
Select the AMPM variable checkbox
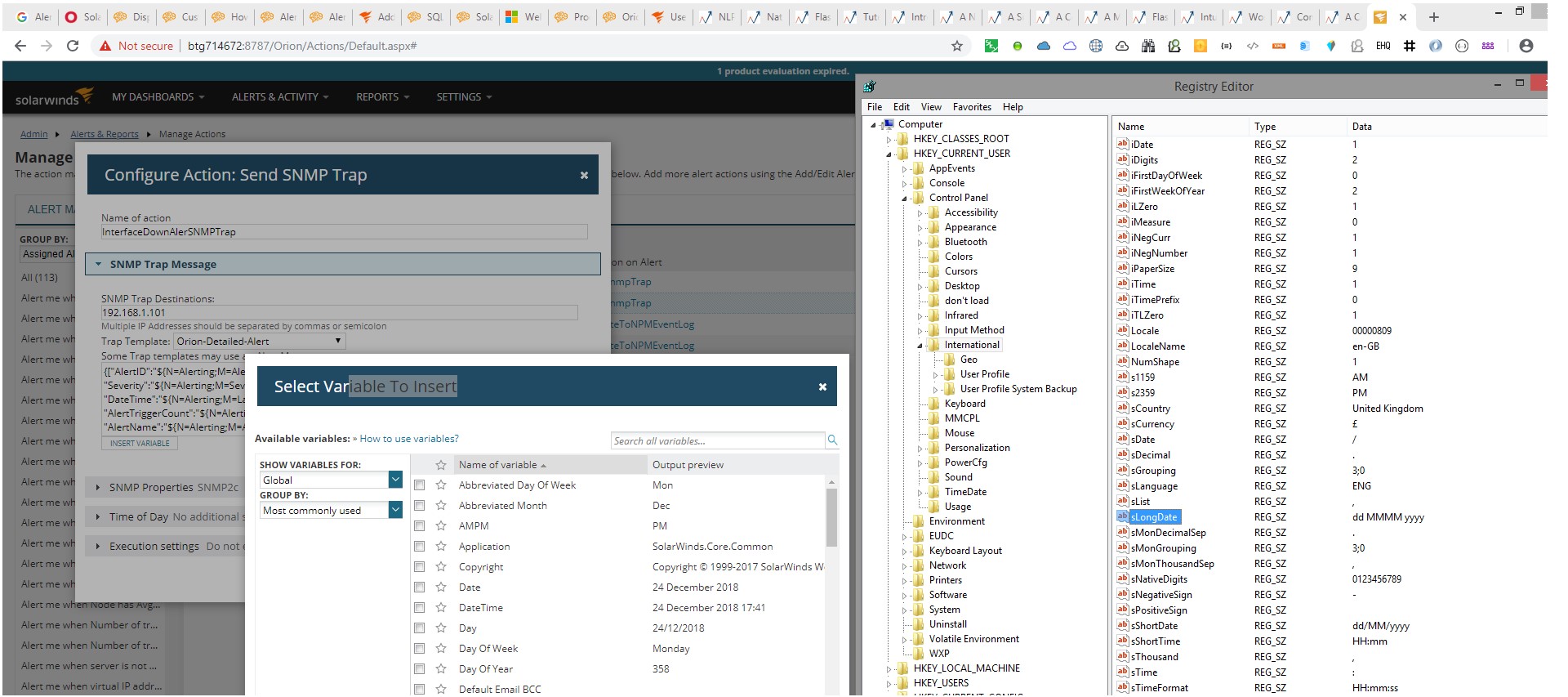pyautogui.click(x=419, y=526)
